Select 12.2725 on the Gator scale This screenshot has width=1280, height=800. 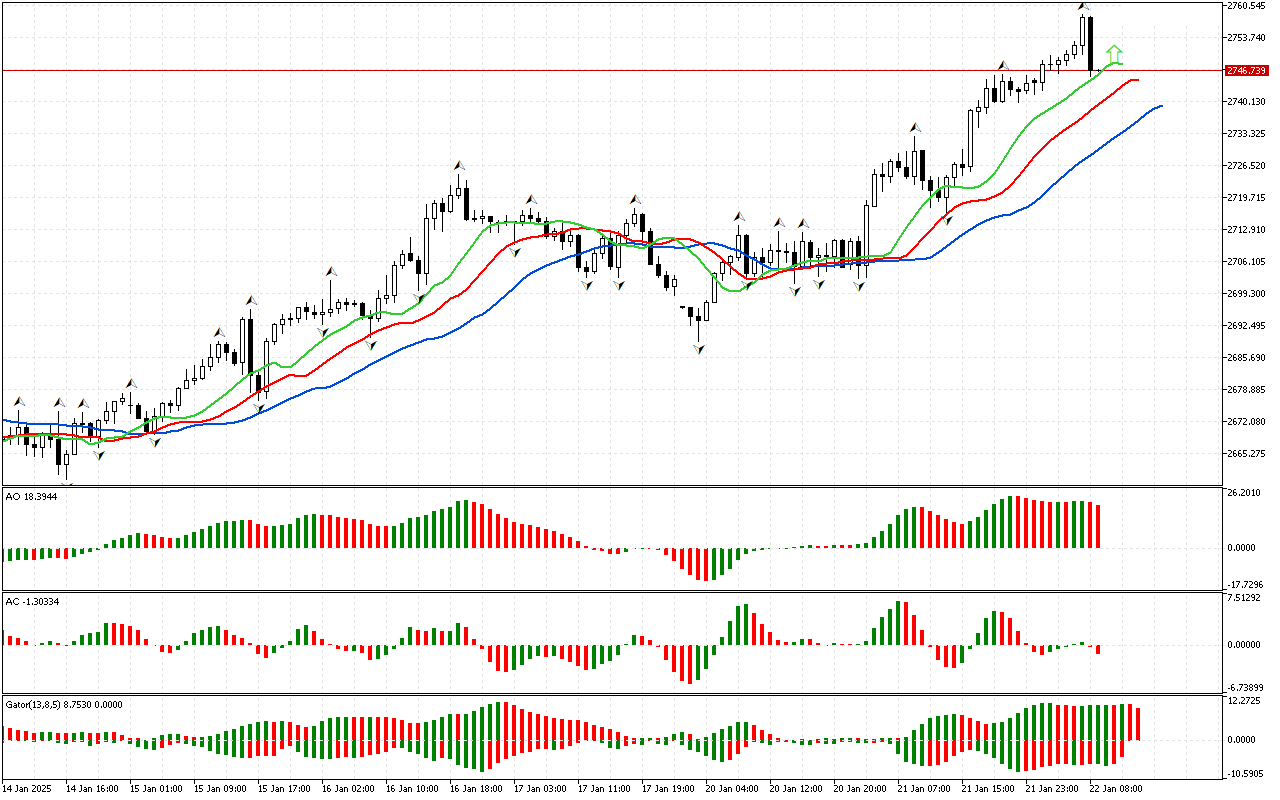1243,702
